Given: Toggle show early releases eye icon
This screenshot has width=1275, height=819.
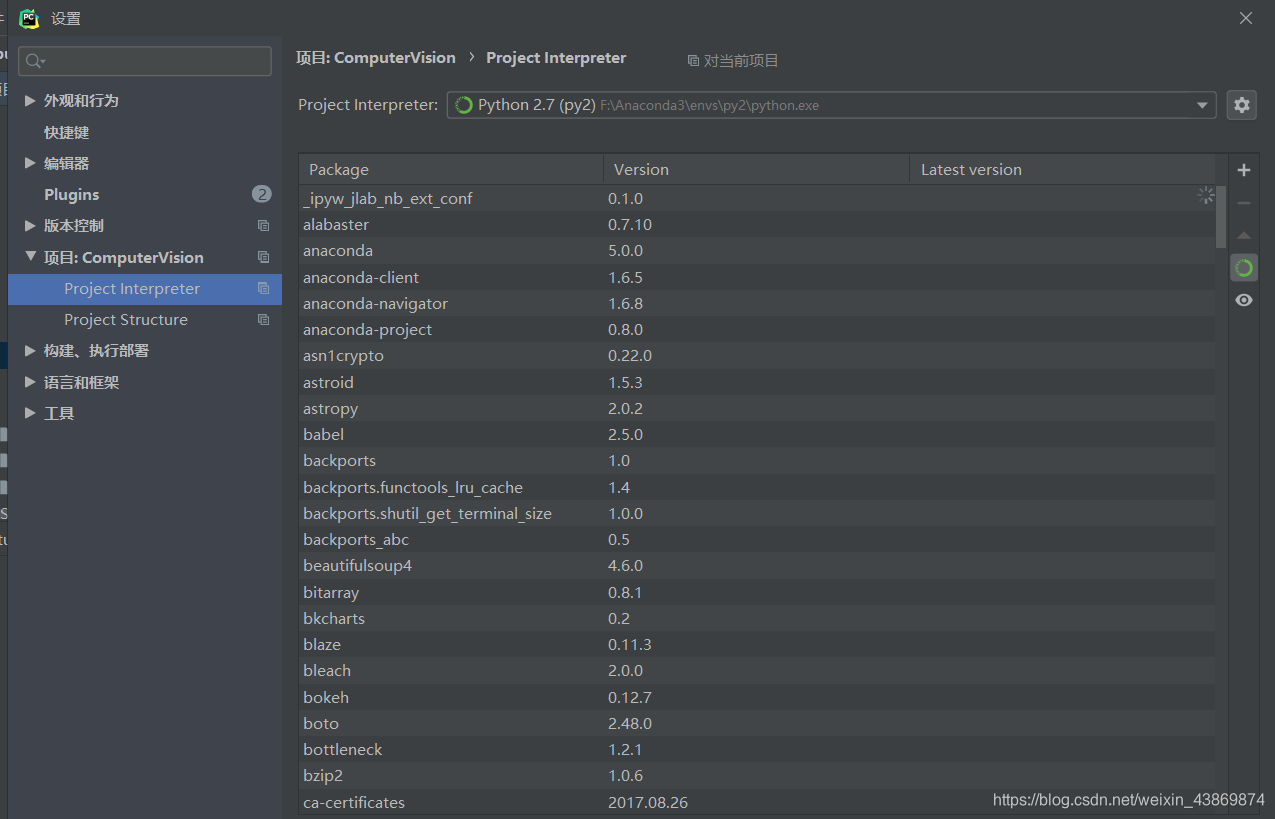Looking at the screenshot, I should [1244, 300].
